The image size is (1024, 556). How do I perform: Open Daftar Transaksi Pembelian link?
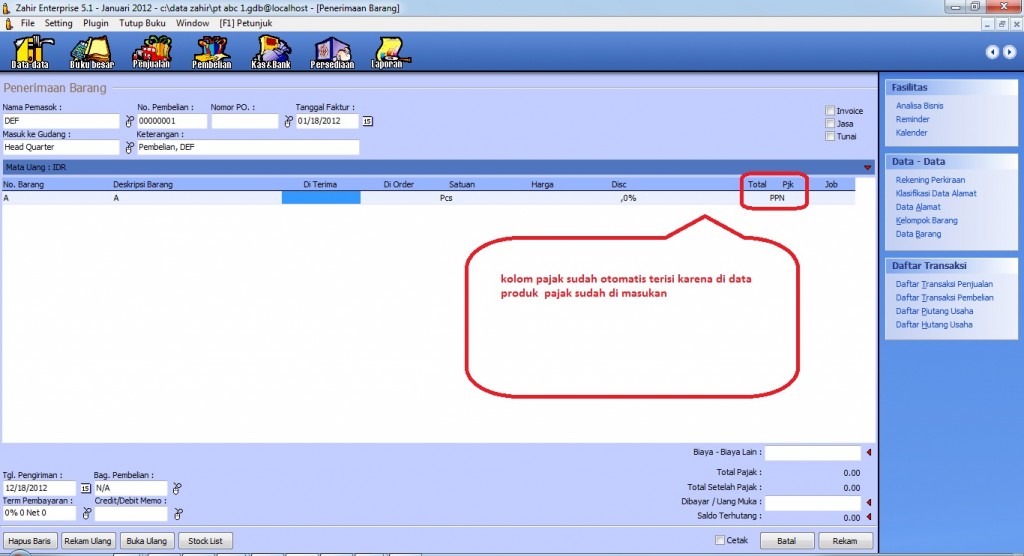point(944,297)
